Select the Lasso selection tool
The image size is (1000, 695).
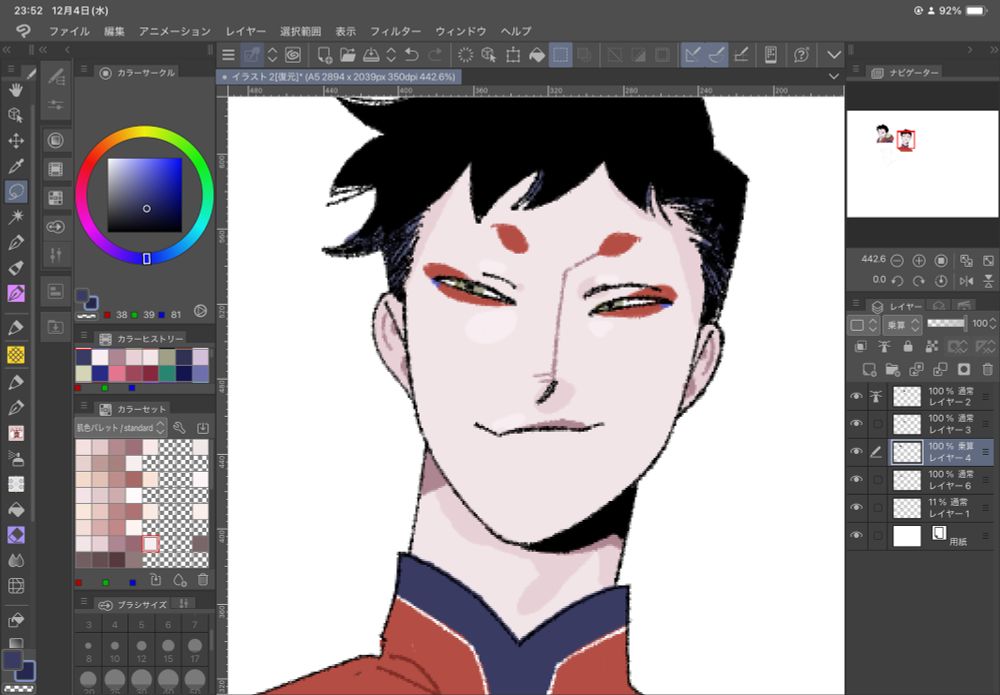pyautogui.click(x=16, y=191)
